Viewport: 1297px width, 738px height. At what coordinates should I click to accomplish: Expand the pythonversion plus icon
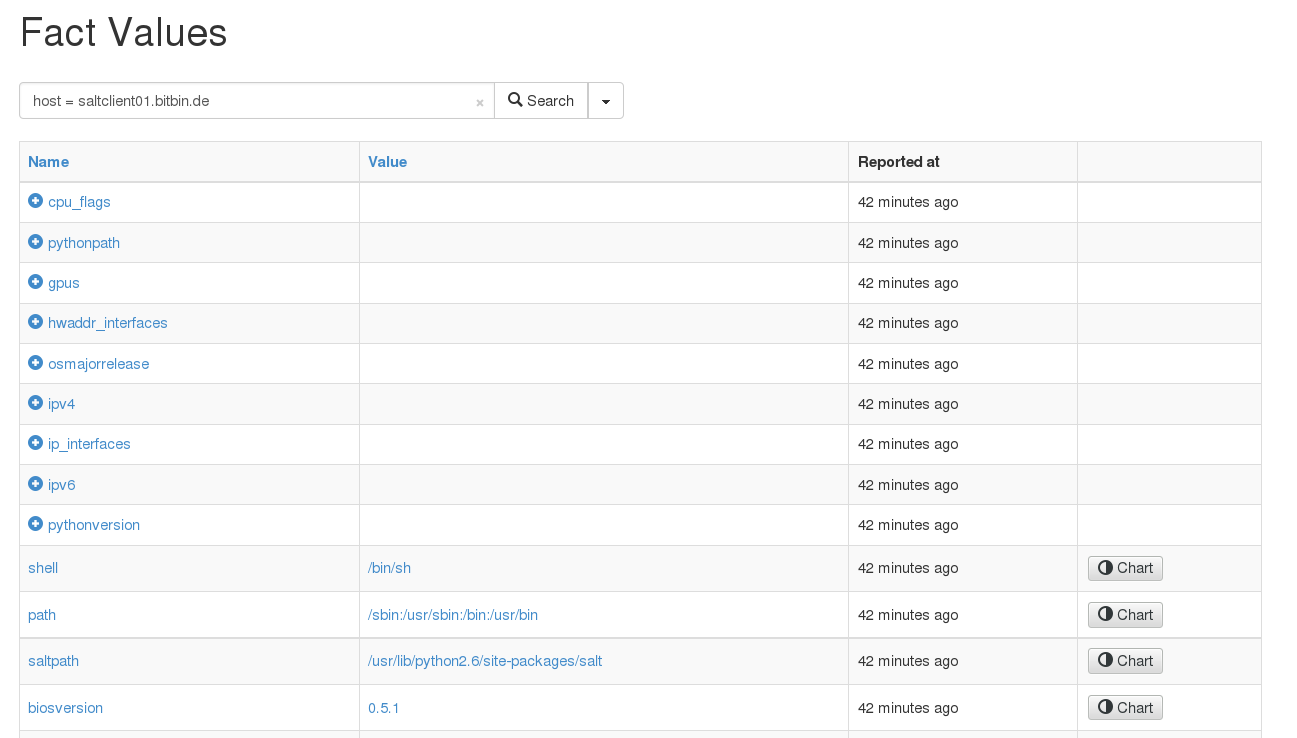35,524
